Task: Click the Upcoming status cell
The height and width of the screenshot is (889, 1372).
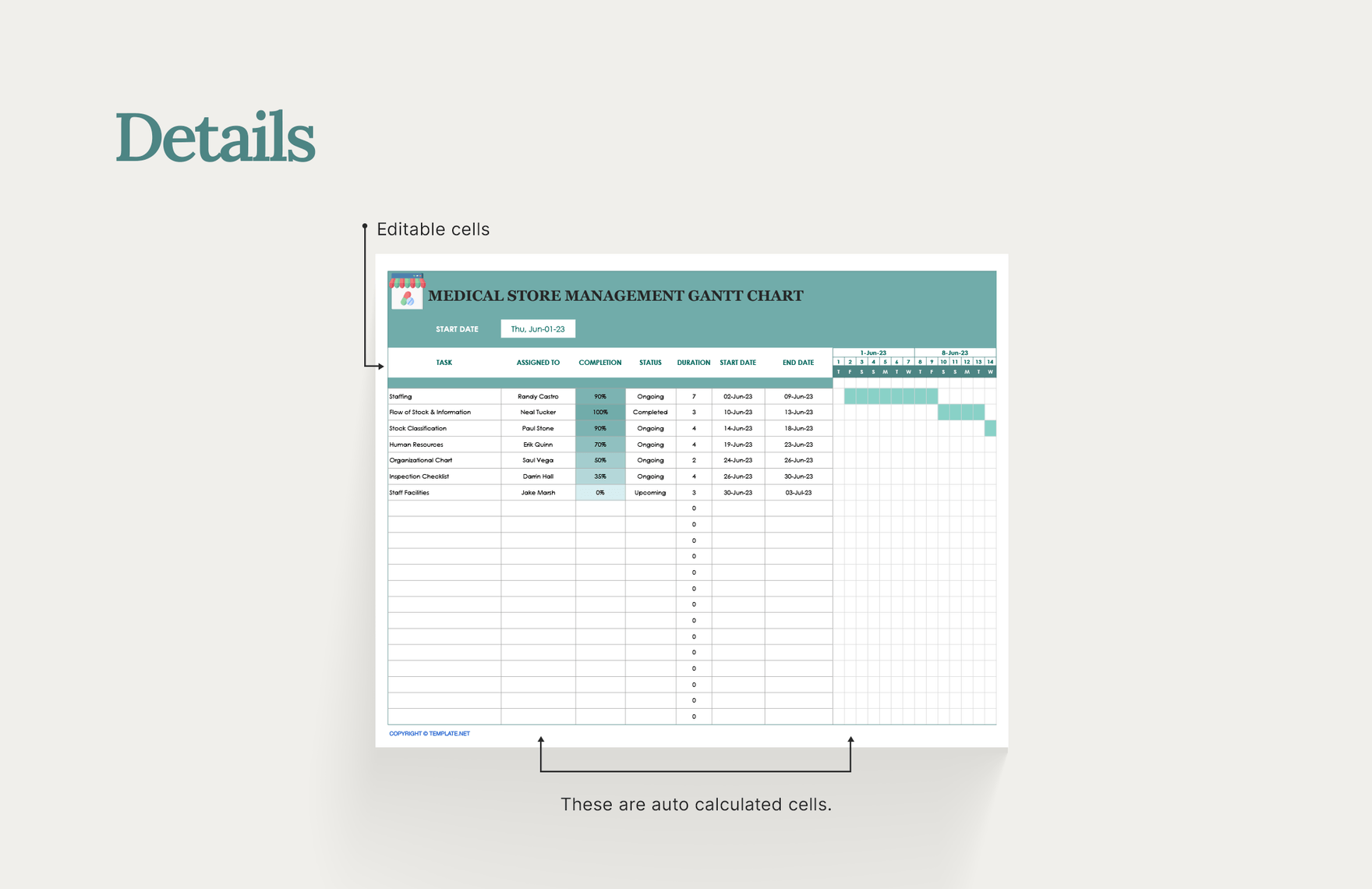Action: pyautogui.click(x=650, y=493)
